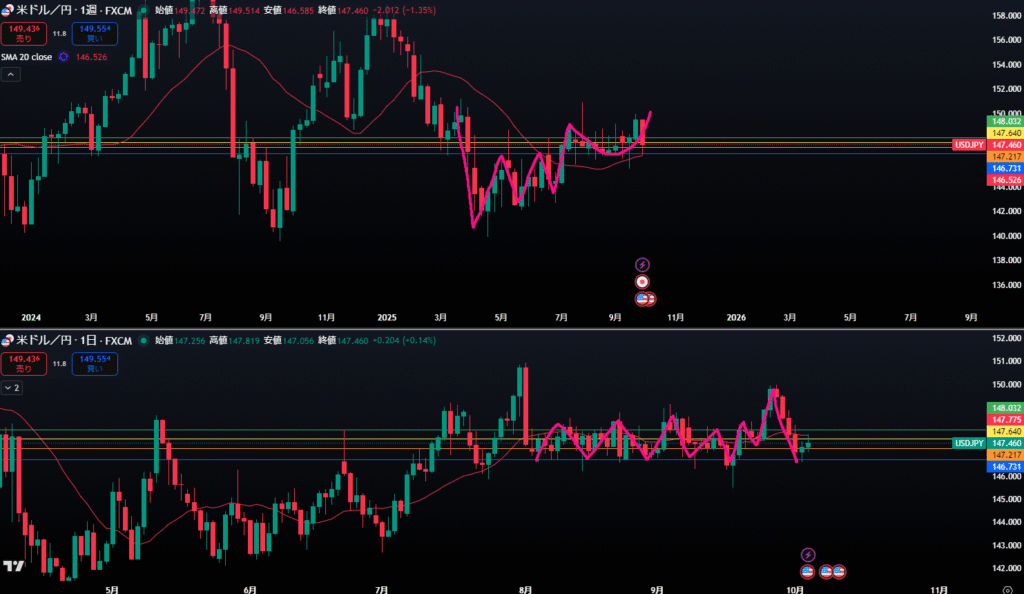1024x594 pixels.
Task: Click the green market status dot on the daily chart
Action: point(142,341)
